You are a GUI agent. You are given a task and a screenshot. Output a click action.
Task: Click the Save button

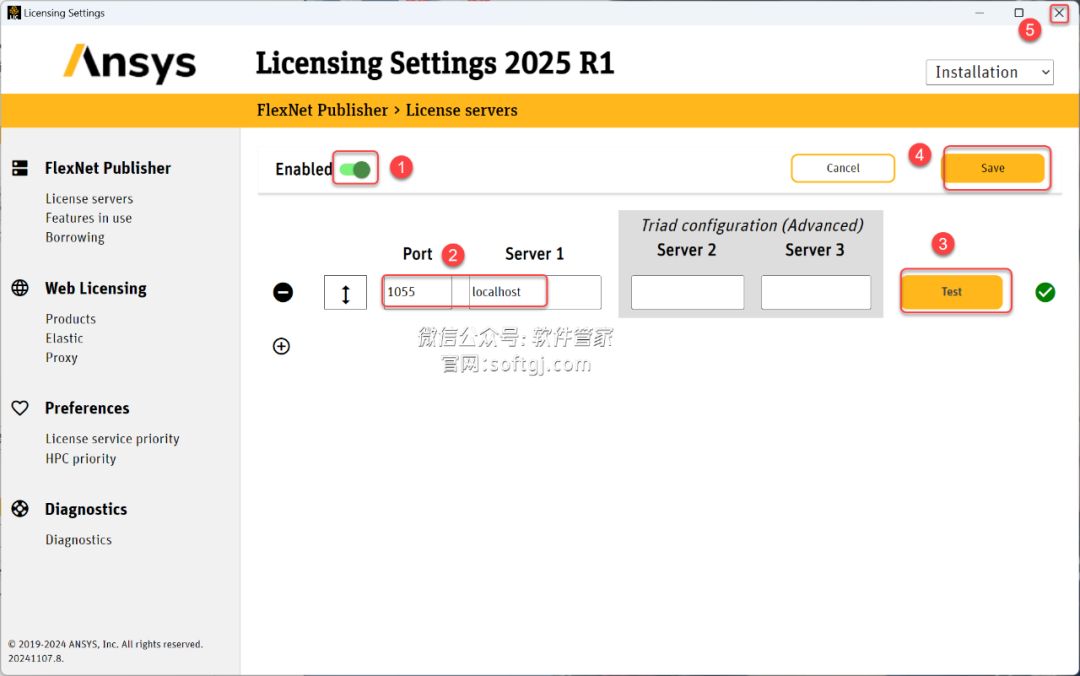993,168
